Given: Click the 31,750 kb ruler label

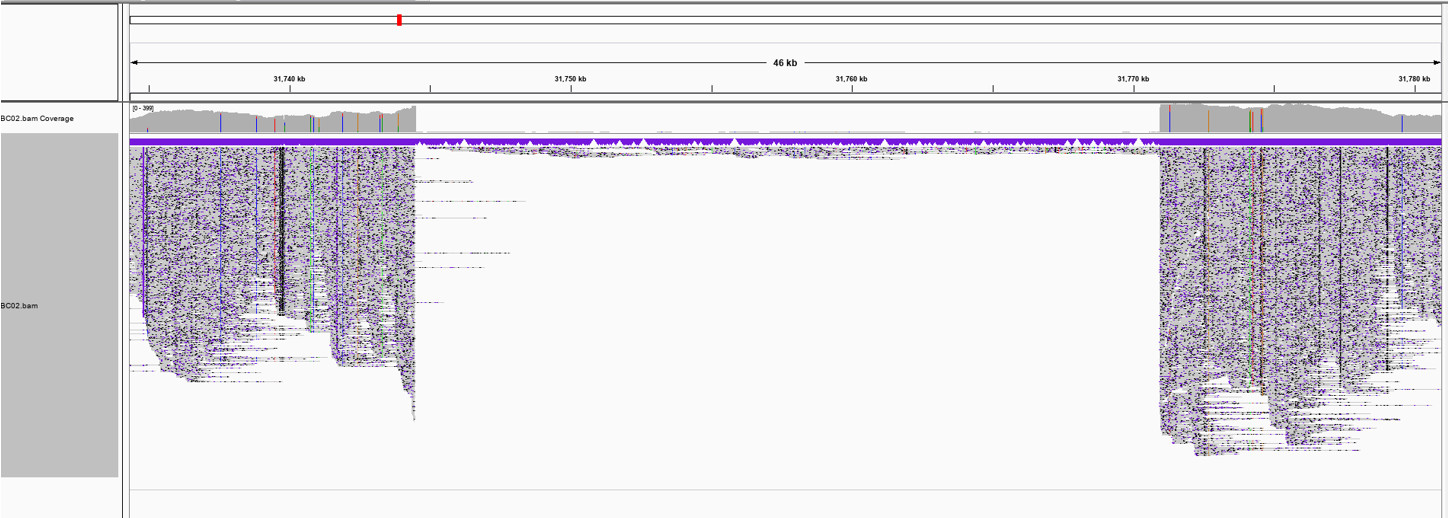Looking at the screenshot, I should (570, 79).
